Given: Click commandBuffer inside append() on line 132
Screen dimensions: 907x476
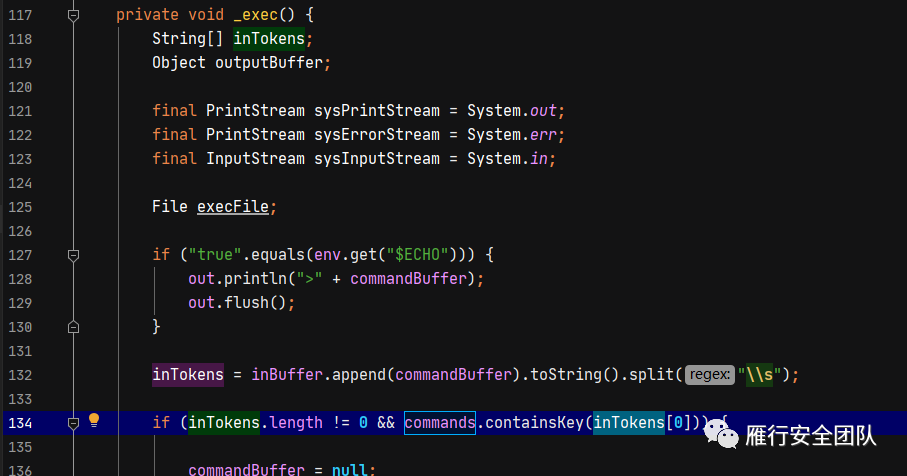Looking at the screenshot, I should pos(454,375).
